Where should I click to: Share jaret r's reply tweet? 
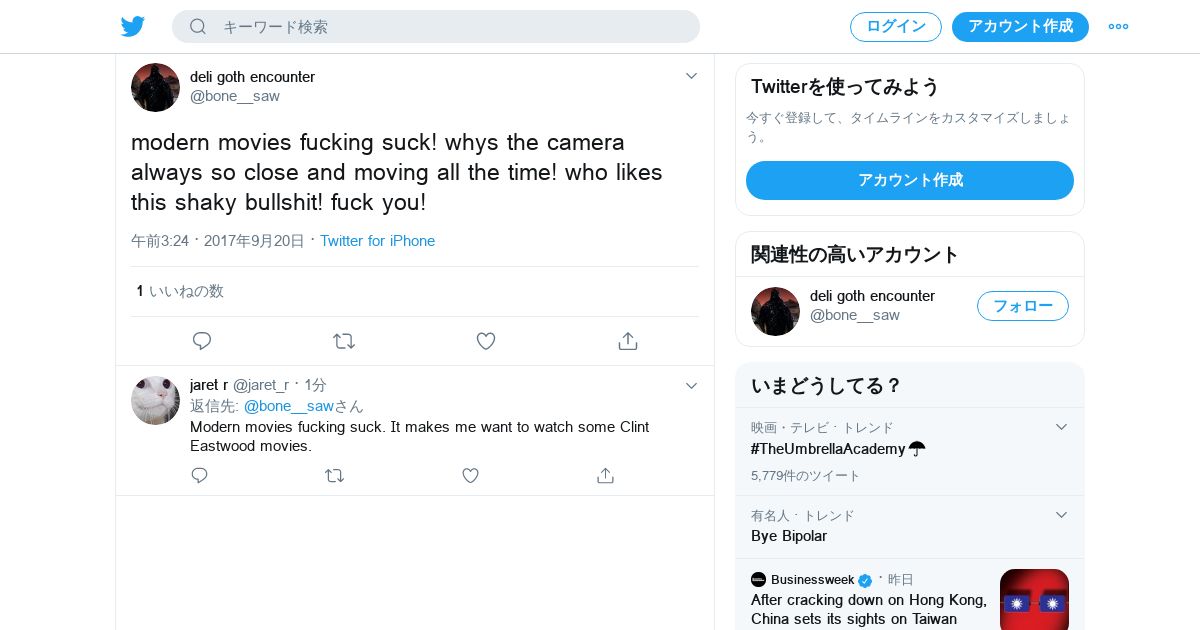605,475
